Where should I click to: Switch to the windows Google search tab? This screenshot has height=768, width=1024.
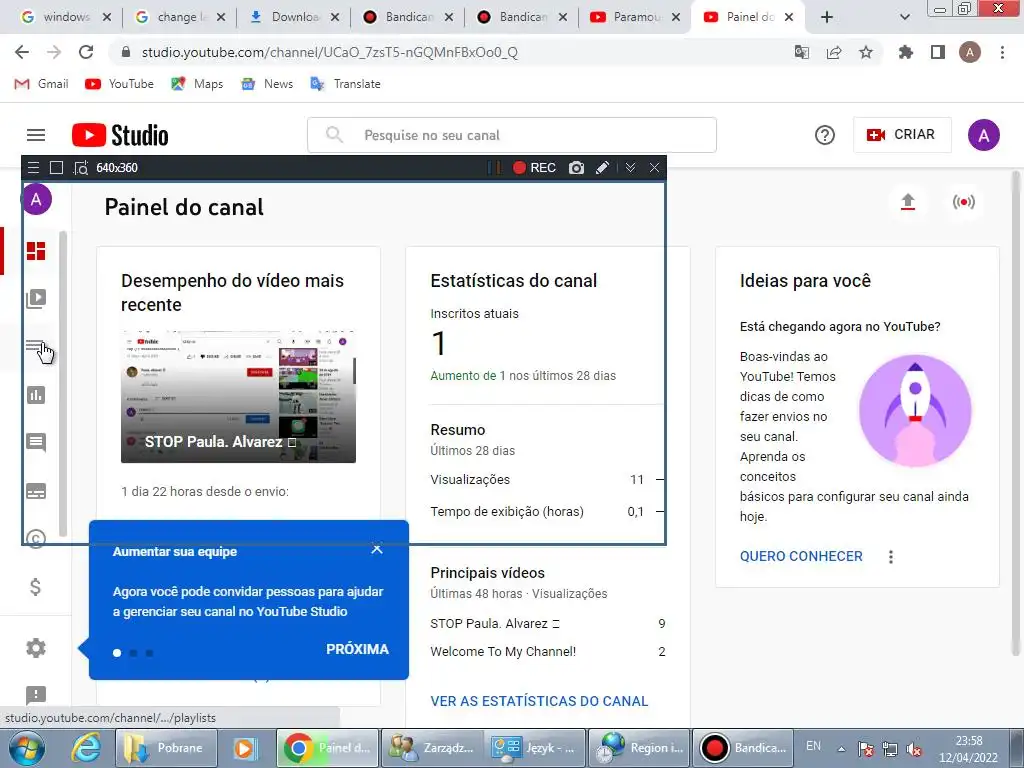pos(65,17)
